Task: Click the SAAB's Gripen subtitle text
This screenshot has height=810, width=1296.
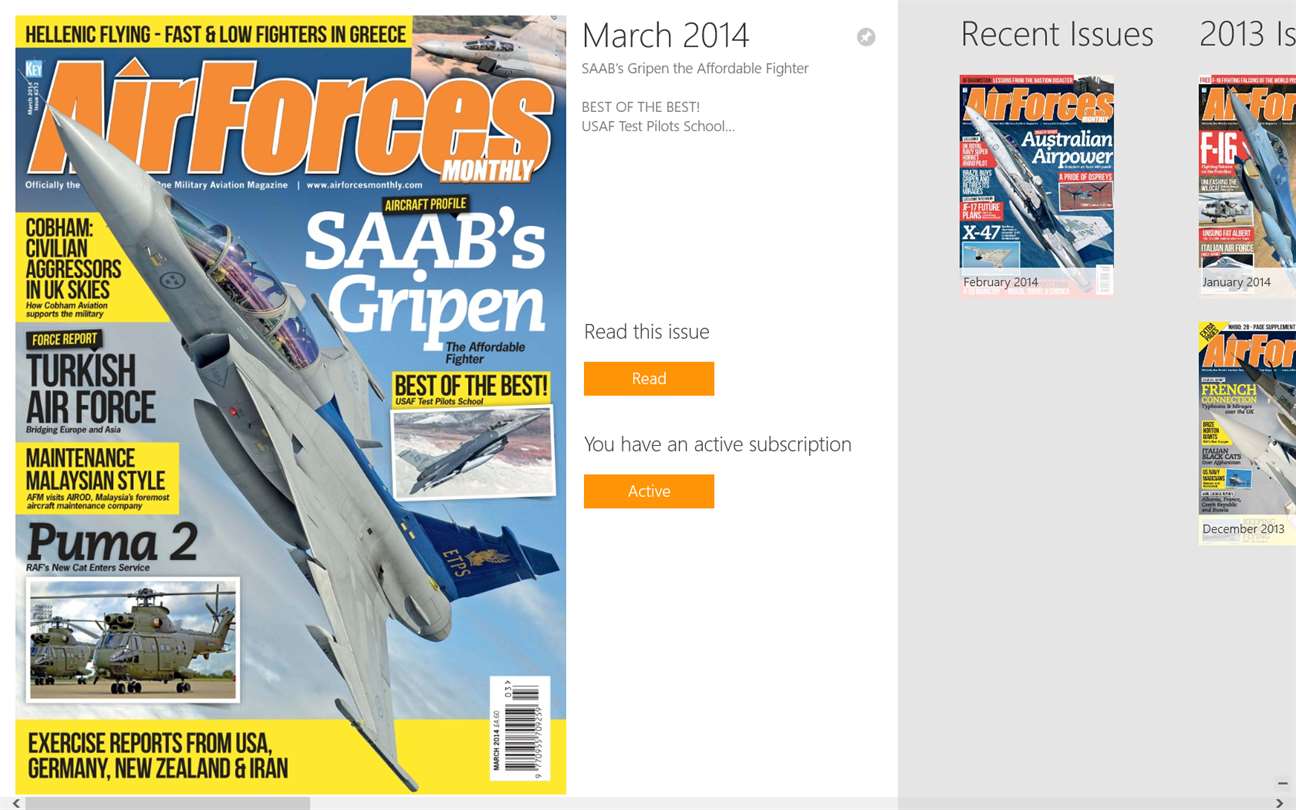Action: point(695,68)
